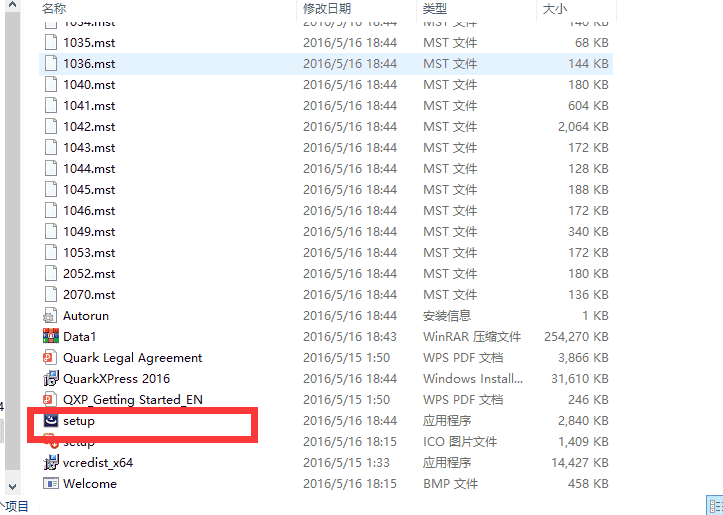723x515 pixels.
Task: Click the Autorun setup-information gear icon
Action: click(50, 316)
